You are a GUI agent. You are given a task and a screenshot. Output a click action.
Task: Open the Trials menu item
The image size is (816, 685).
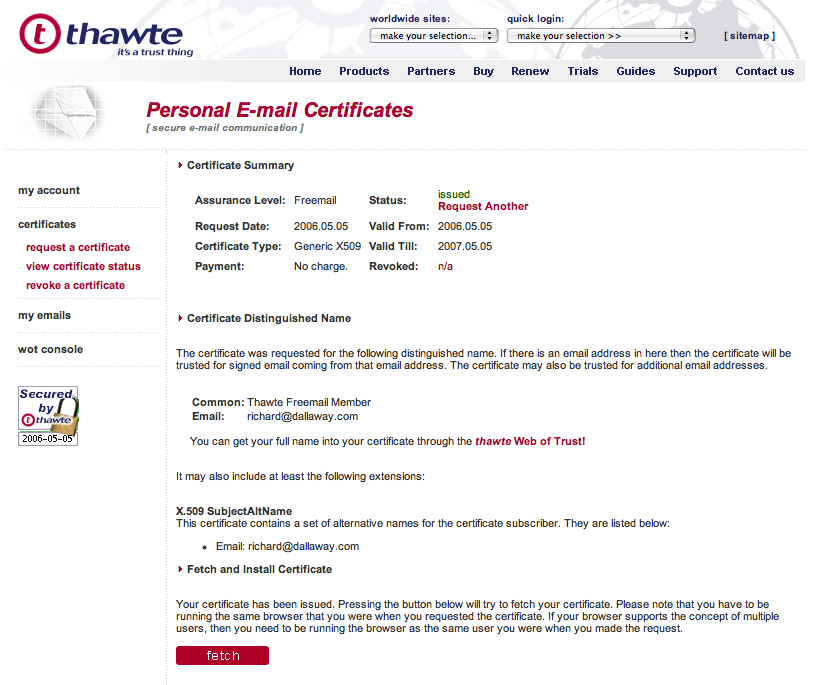point(583,71)
